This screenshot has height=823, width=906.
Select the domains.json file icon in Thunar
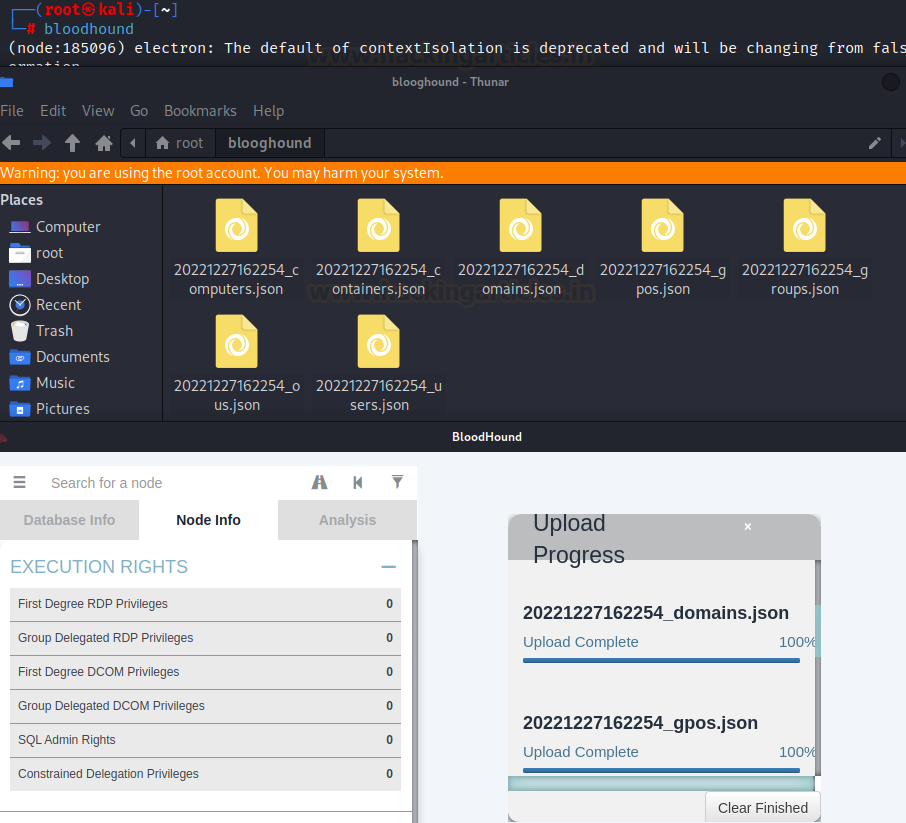[x=521, y=225]
